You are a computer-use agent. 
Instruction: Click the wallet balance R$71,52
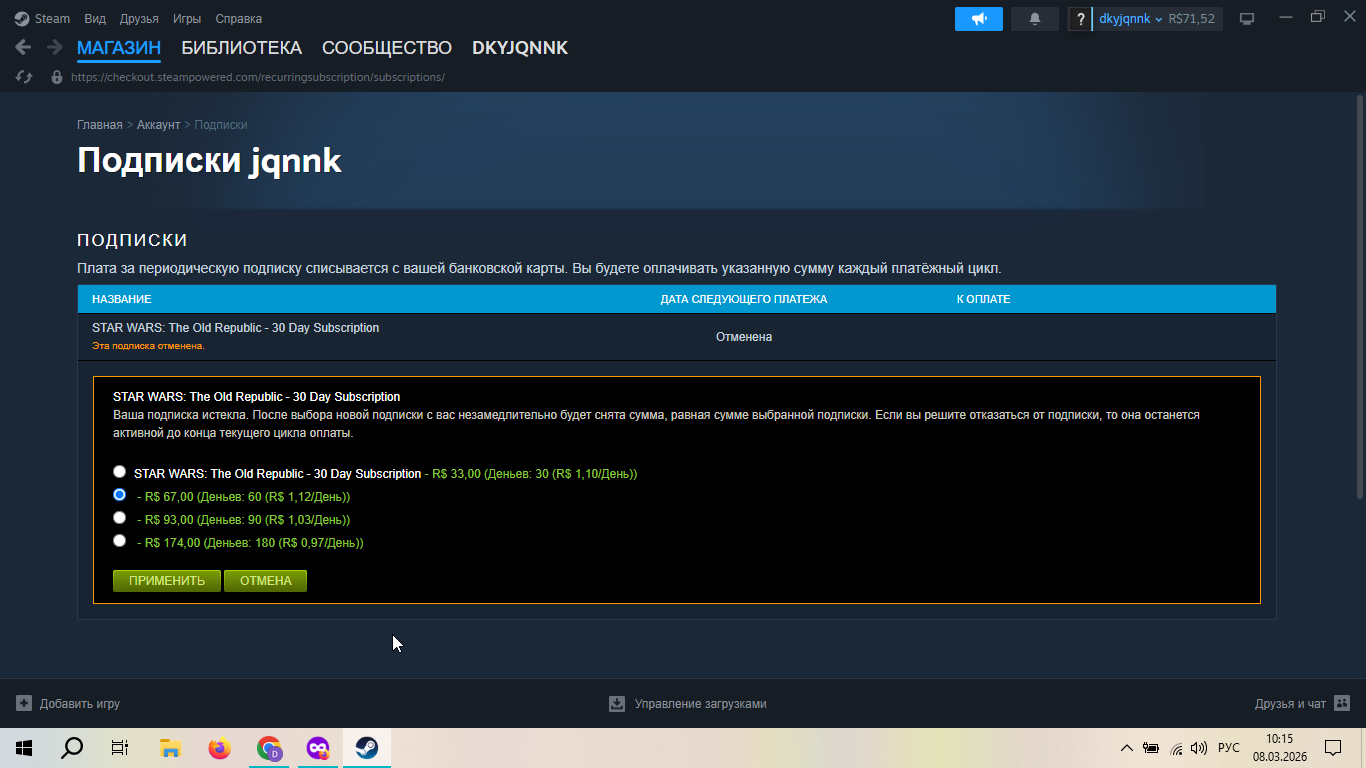[x=1192, y=19]
